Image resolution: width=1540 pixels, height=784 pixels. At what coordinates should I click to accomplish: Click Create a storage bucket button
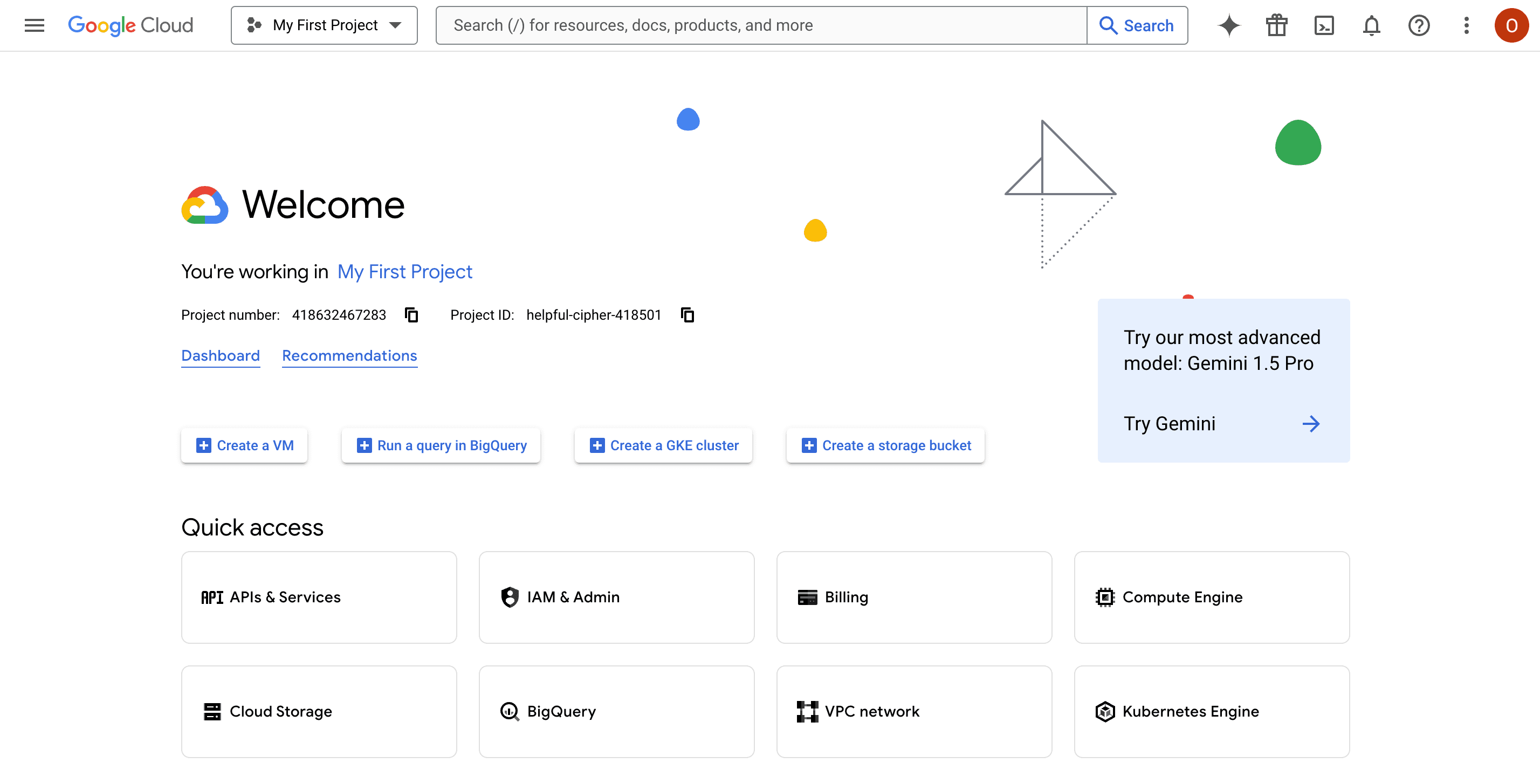point(885,445)
